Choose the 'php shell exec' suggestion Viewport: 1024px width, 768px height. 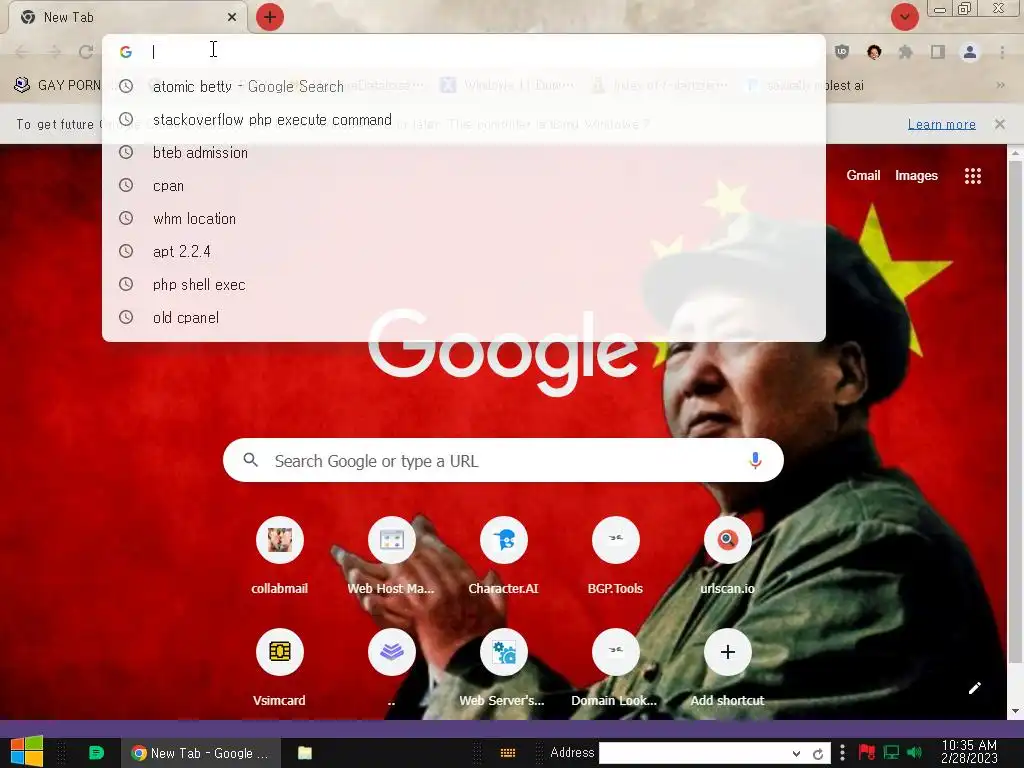click(x=464, y=284)
